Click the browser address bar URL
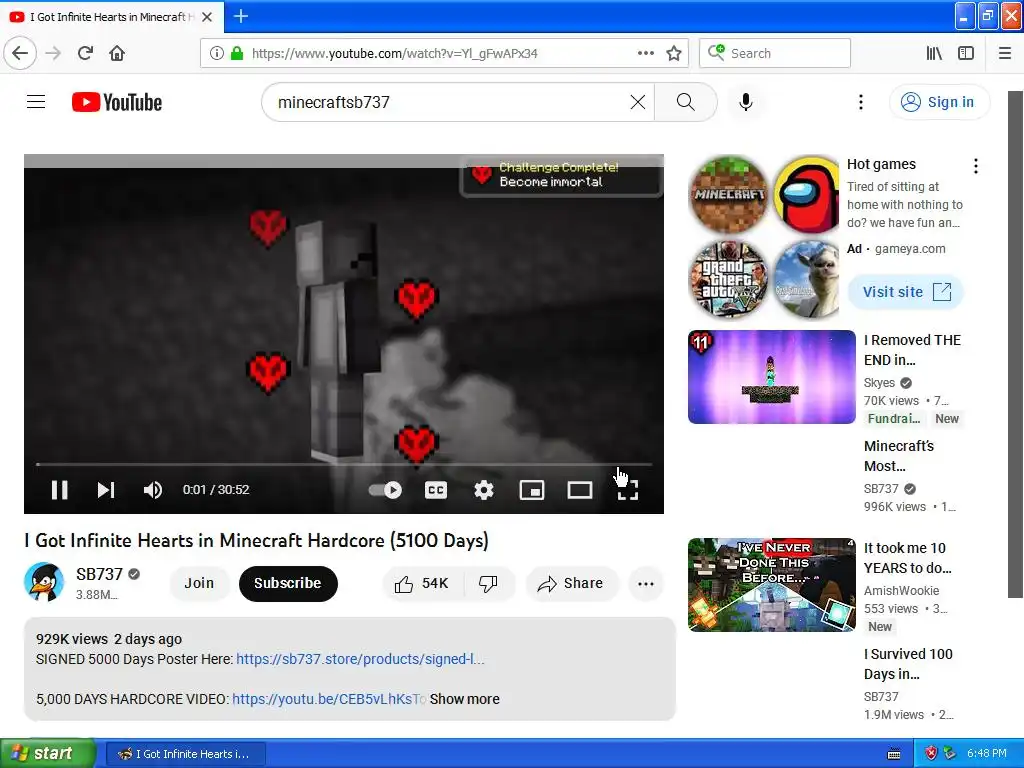Screen dimensions: 1024x768 pos(394,54)
